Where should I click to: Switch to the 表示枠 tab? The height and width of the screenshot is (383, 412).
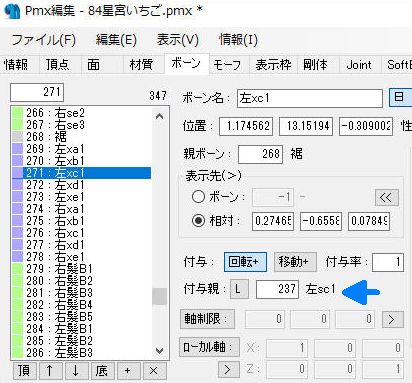pyautogui.click(x=273, y=64)
